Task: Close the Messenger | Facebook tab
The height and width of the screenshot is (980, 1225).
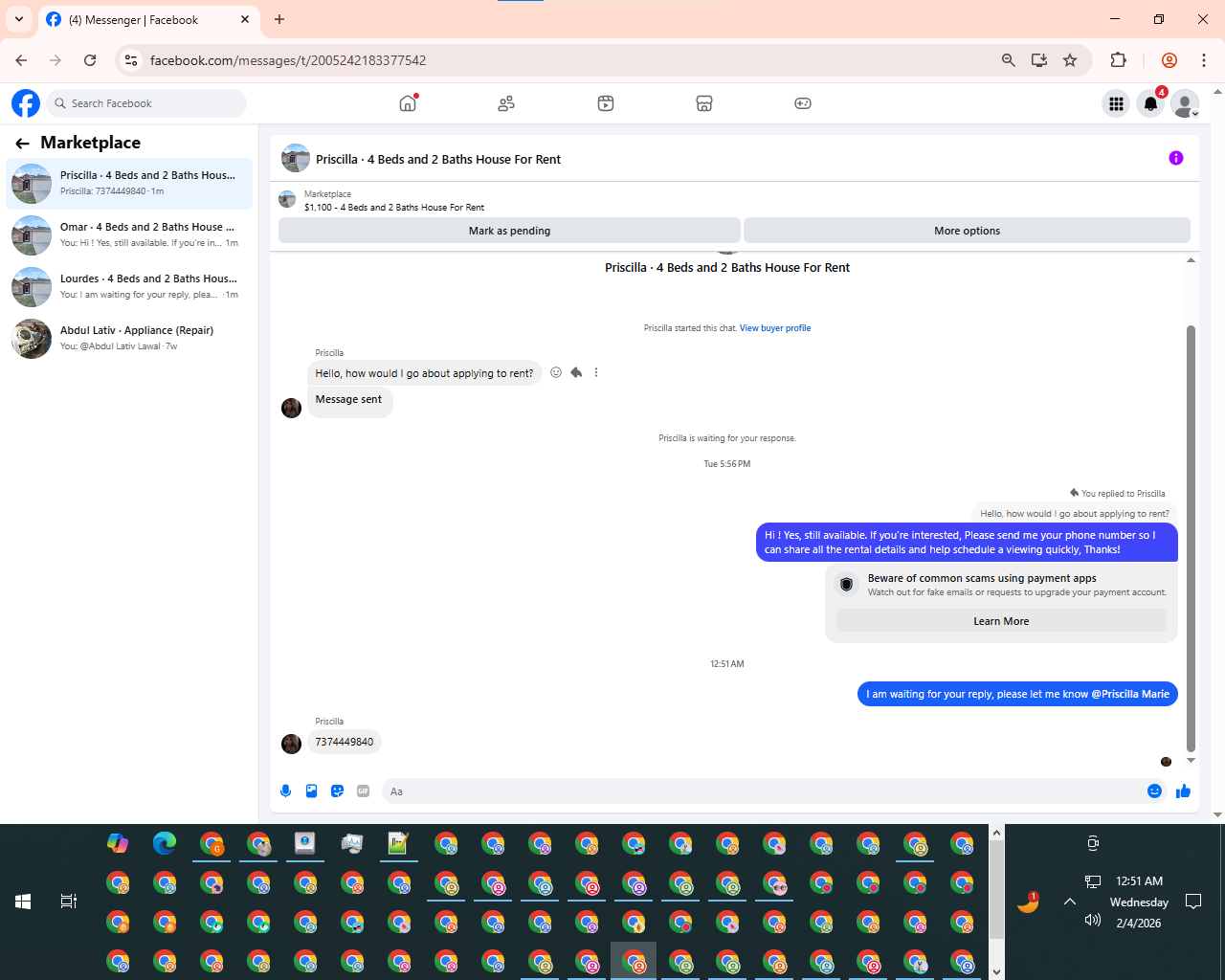Action: [x=245, y=19]
